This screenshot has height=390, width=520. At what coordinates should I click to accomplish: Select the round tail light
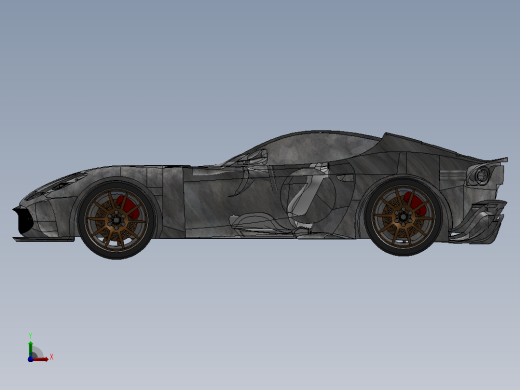click(x=481, y=175)
